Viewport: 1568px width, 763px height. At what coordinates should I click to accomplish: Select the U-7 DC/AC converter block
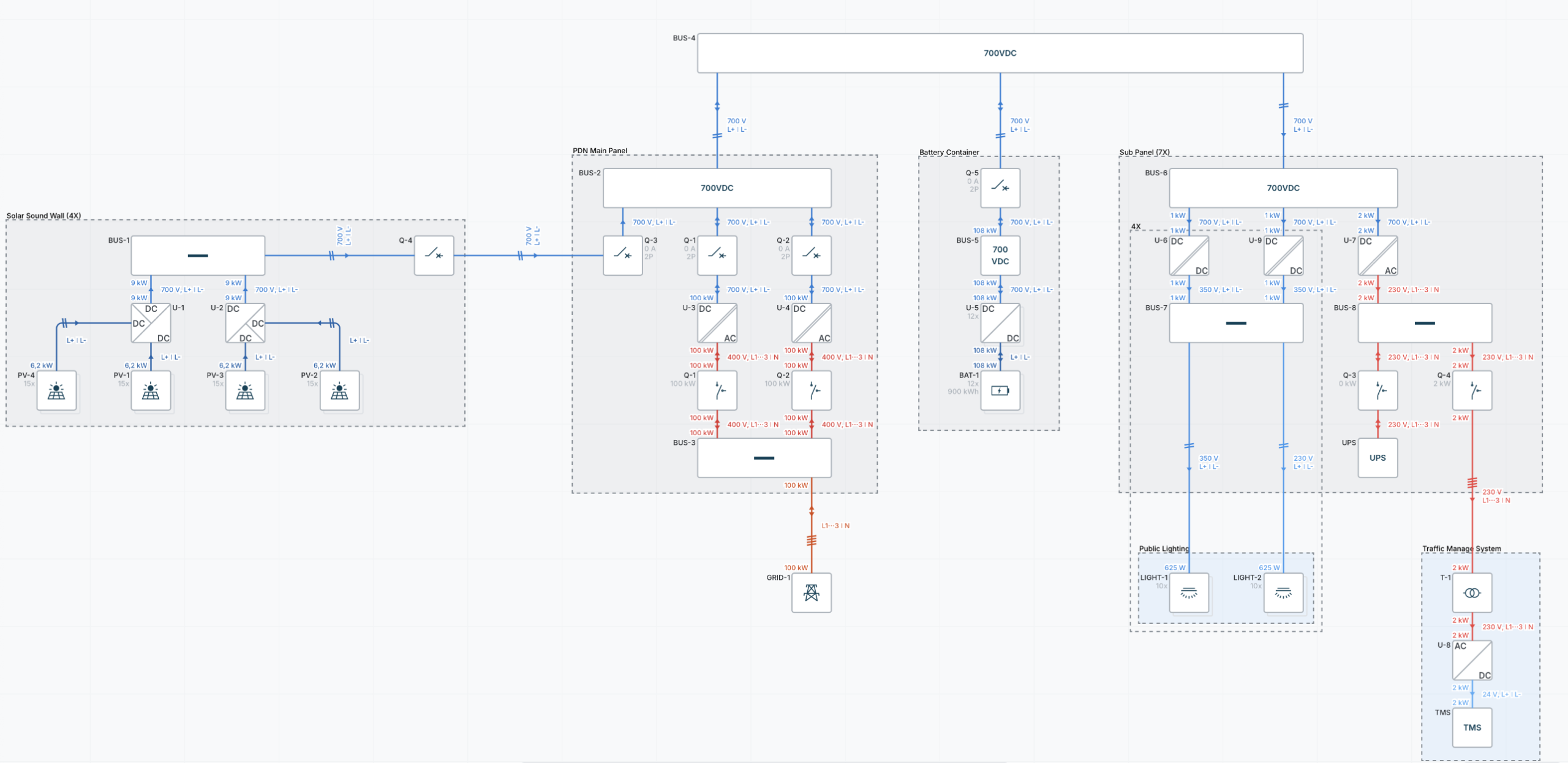(1378, 256)
